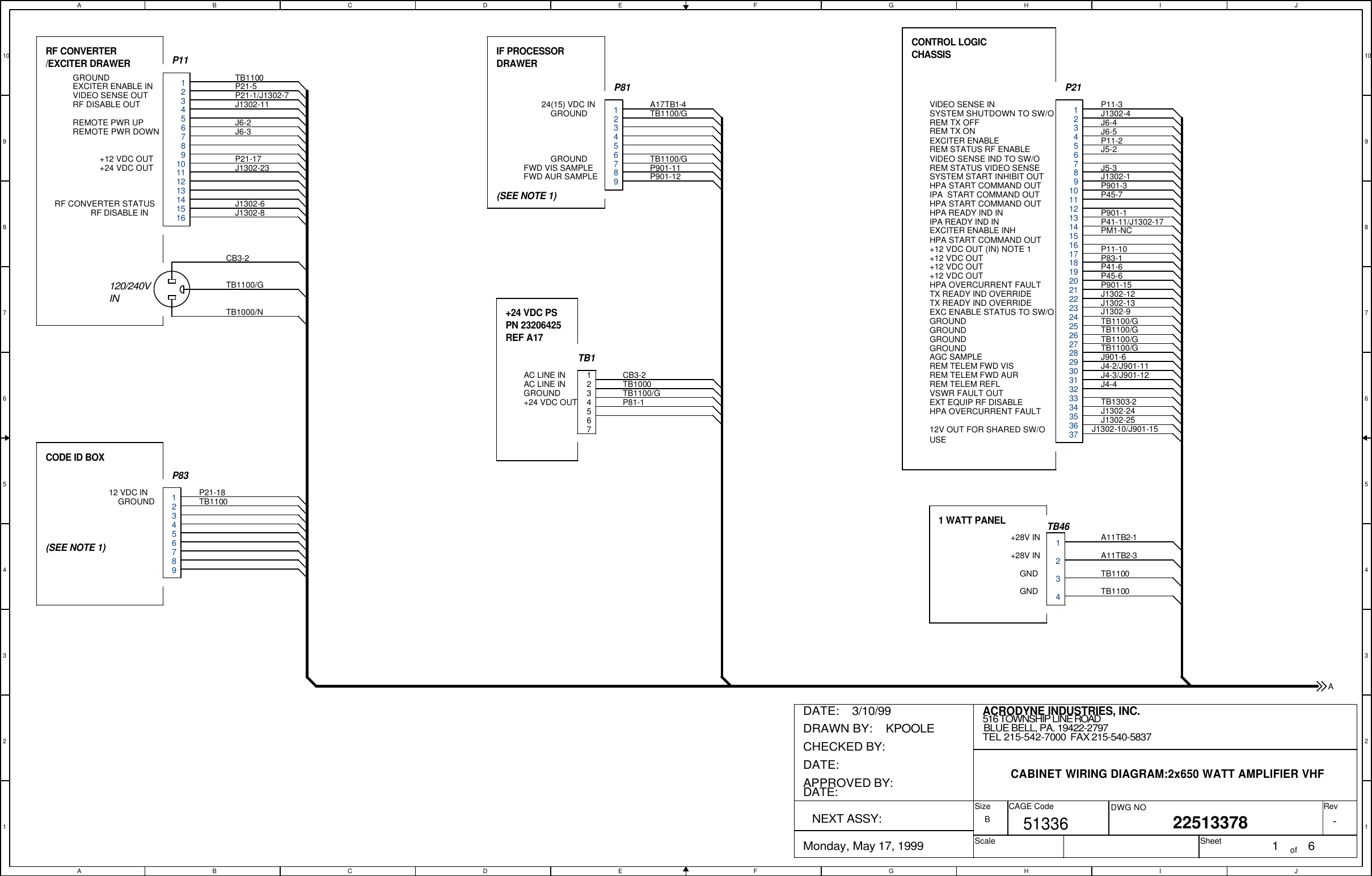Click CAGE Code value 51336
This screenshot has width=1372, height=876.
1045,824
